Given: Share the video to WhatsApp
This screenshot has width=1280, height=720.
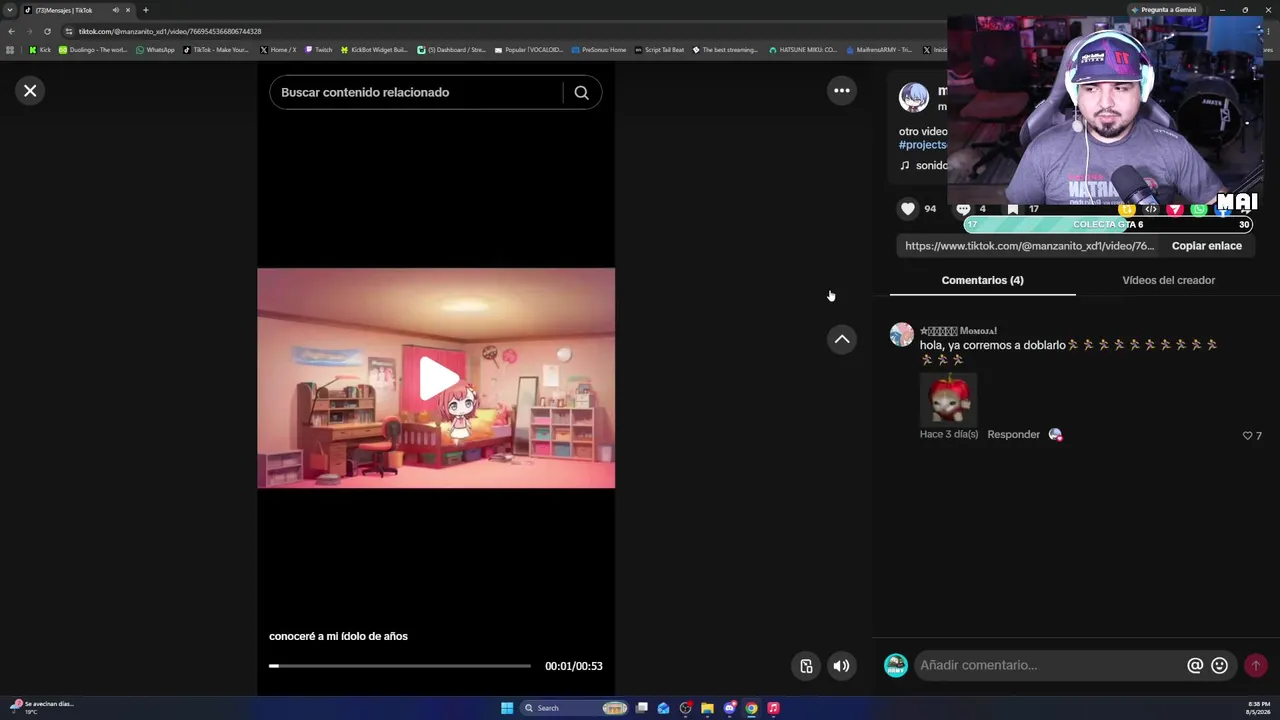Looking at the screenshot, I should point(1199,209).
